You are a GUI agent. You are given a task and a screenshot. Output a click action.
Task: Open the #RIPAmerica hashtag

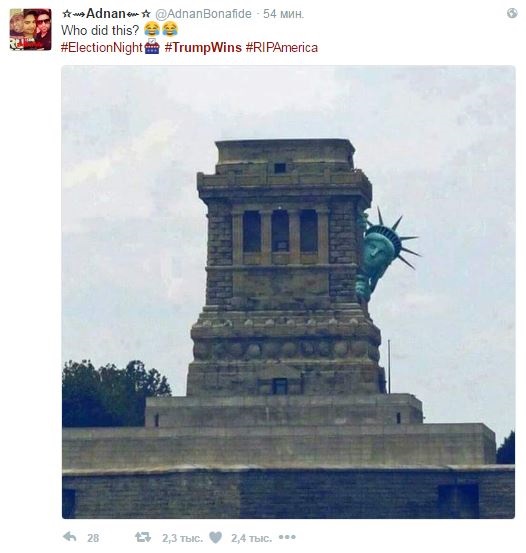[x=282, y=47]
